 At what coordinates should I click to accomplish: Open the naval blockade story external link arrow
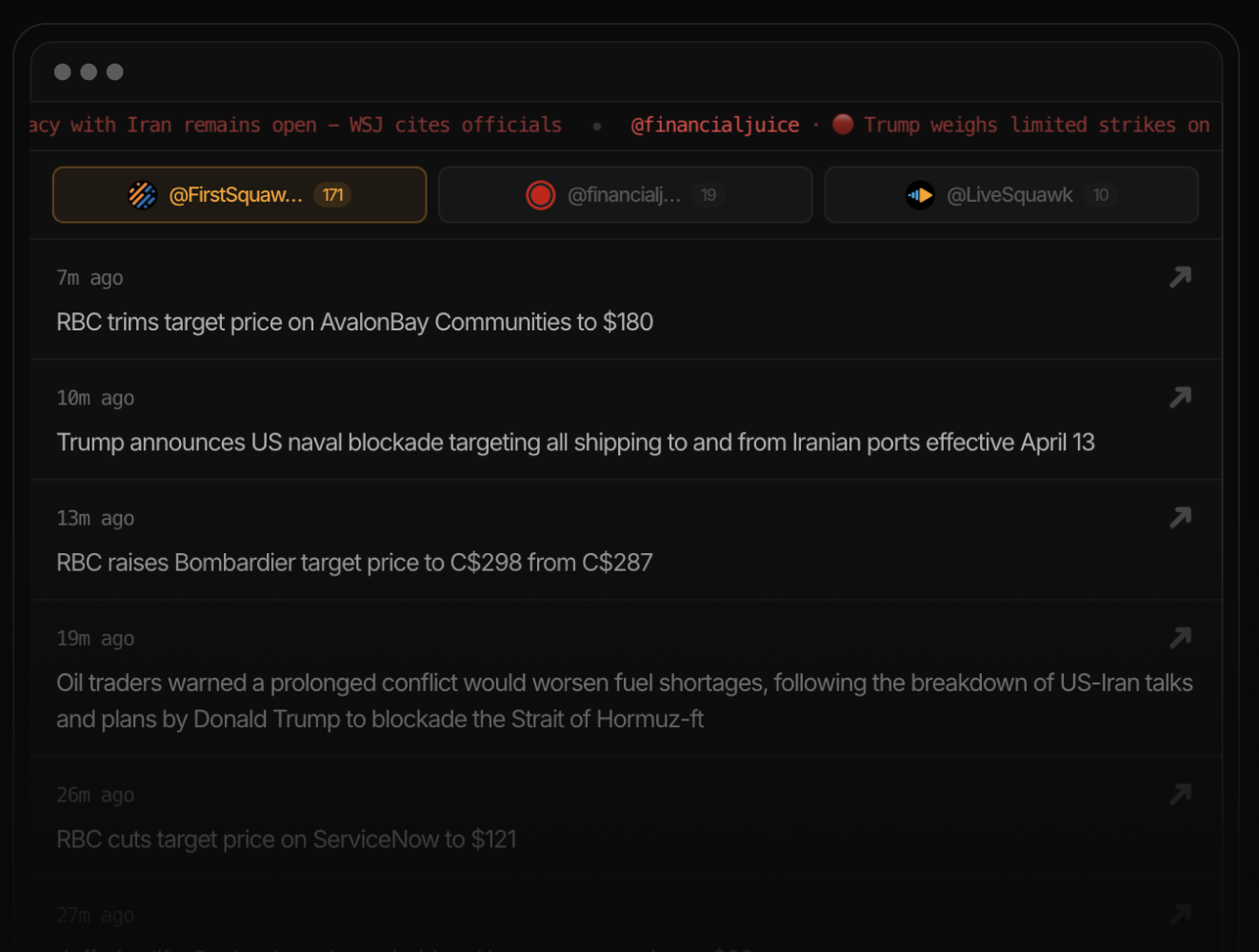pyautogui.click(x=1180, y=397)
